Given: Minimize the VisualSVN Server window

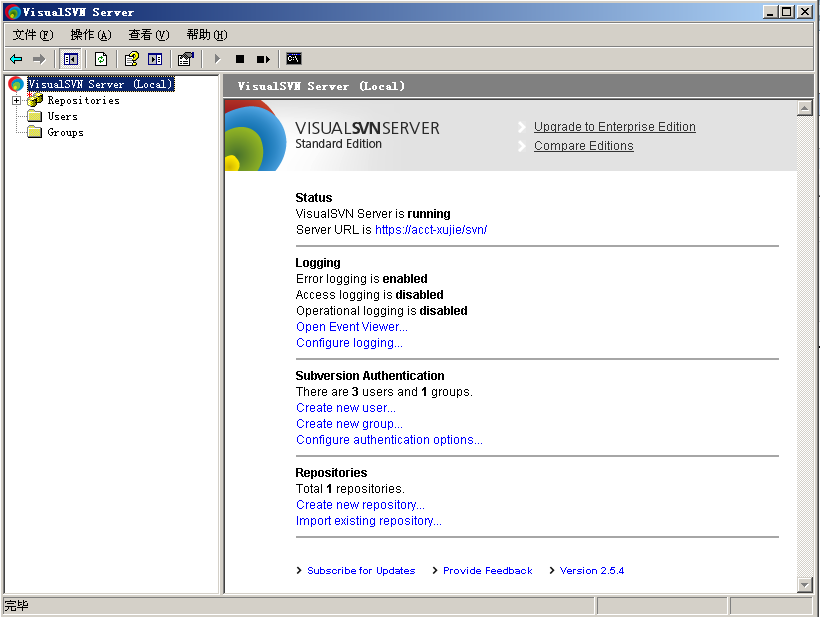Looking at the screenshot, I should pos(770,12).
